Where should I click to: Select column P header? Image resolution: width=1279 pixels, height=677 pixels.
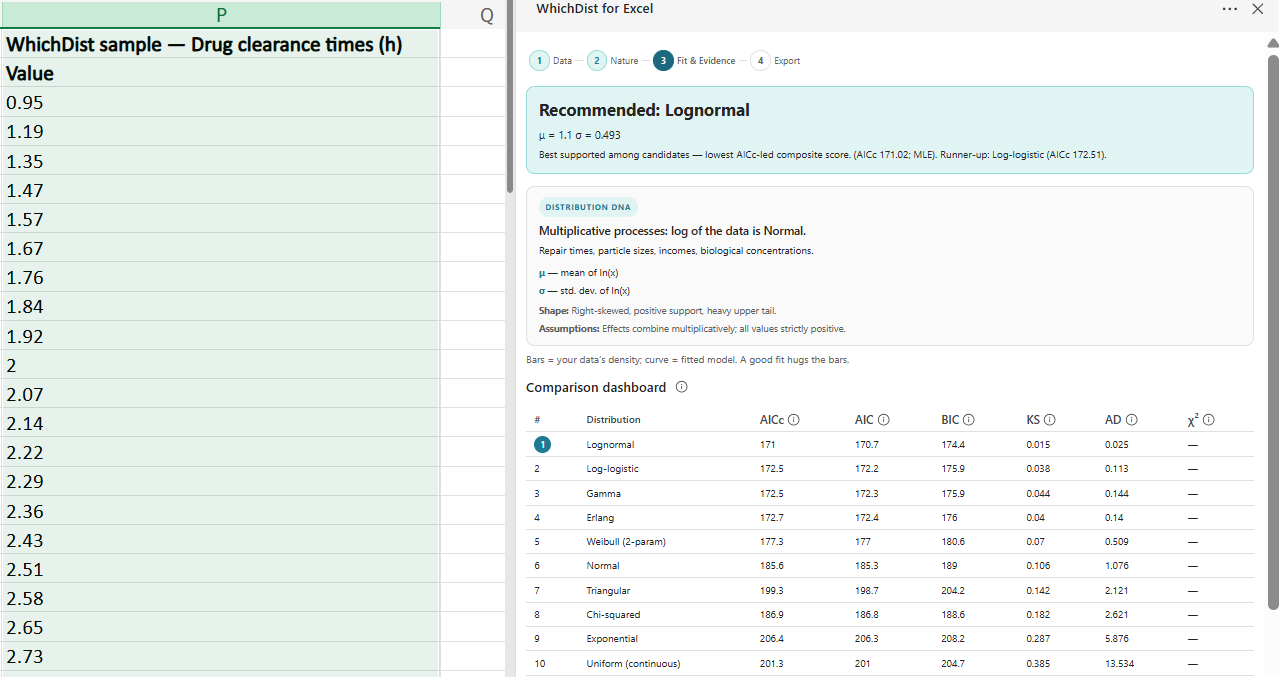pyautogui.click(x=220, y=14)
